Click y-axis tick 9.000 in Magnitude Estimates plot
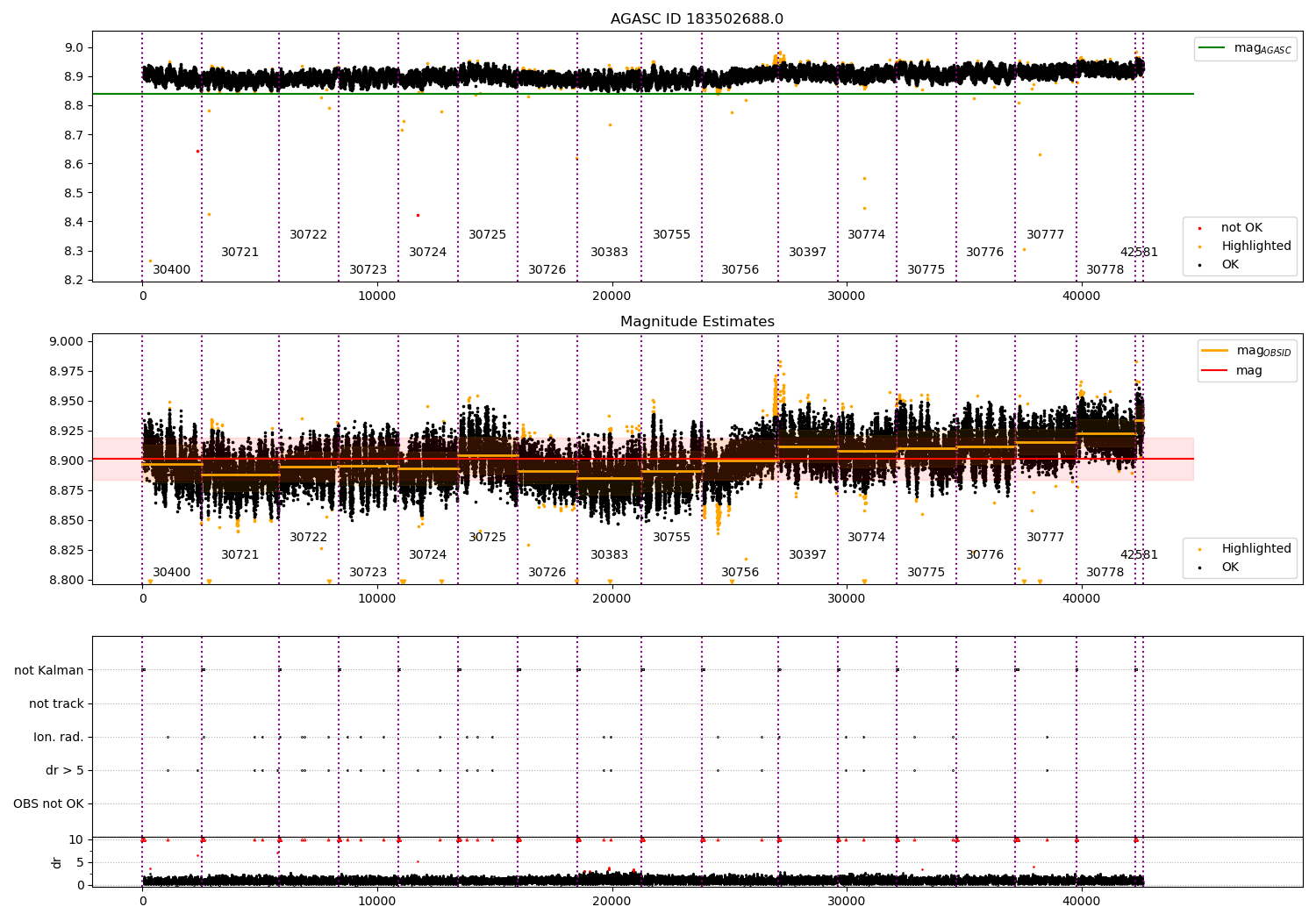 (x=67, y=342)
